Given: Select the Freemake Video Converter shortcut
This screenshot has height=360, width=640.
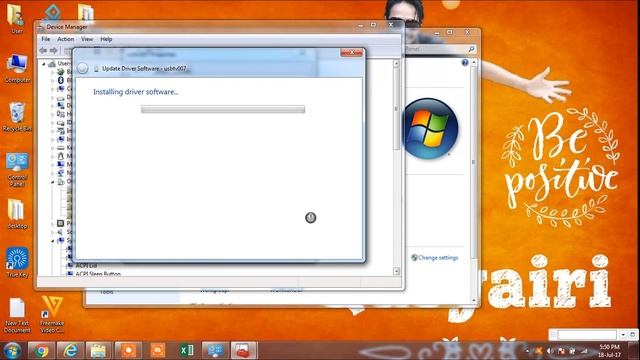Looking at the screenshot, I should 52,315.
